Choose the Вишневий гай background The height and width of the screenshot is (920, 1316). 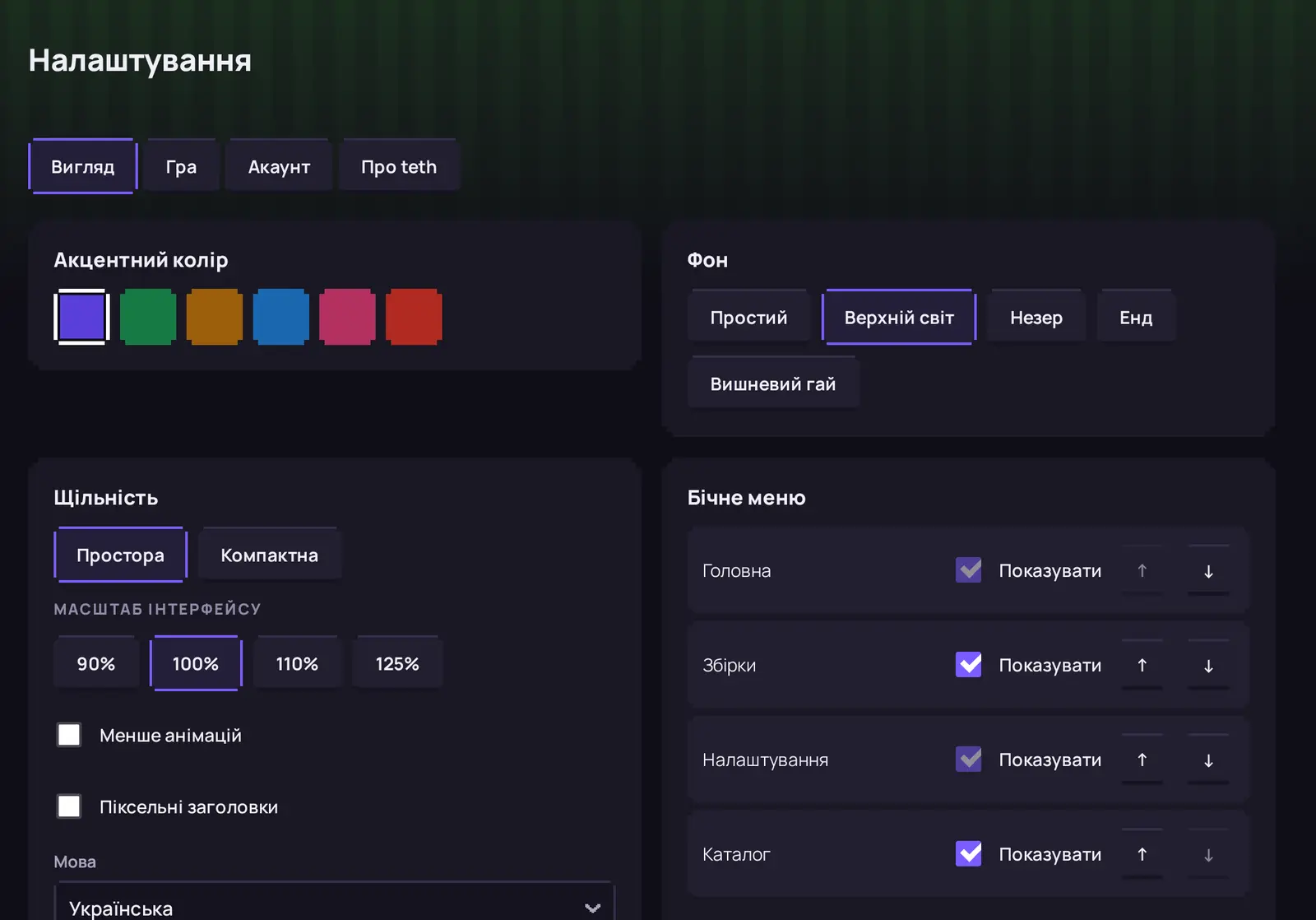click(773, 383)
